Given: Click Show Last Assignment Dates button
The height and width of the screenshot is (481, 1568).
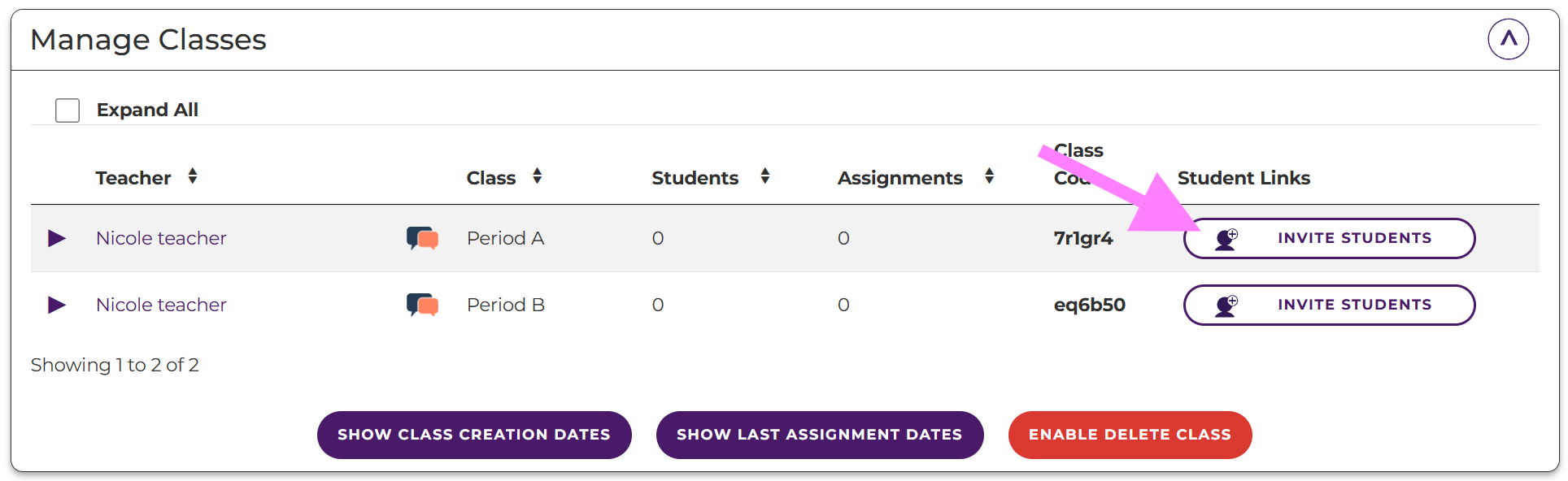Looking at the screenshot, I should [x=819, y=435].
